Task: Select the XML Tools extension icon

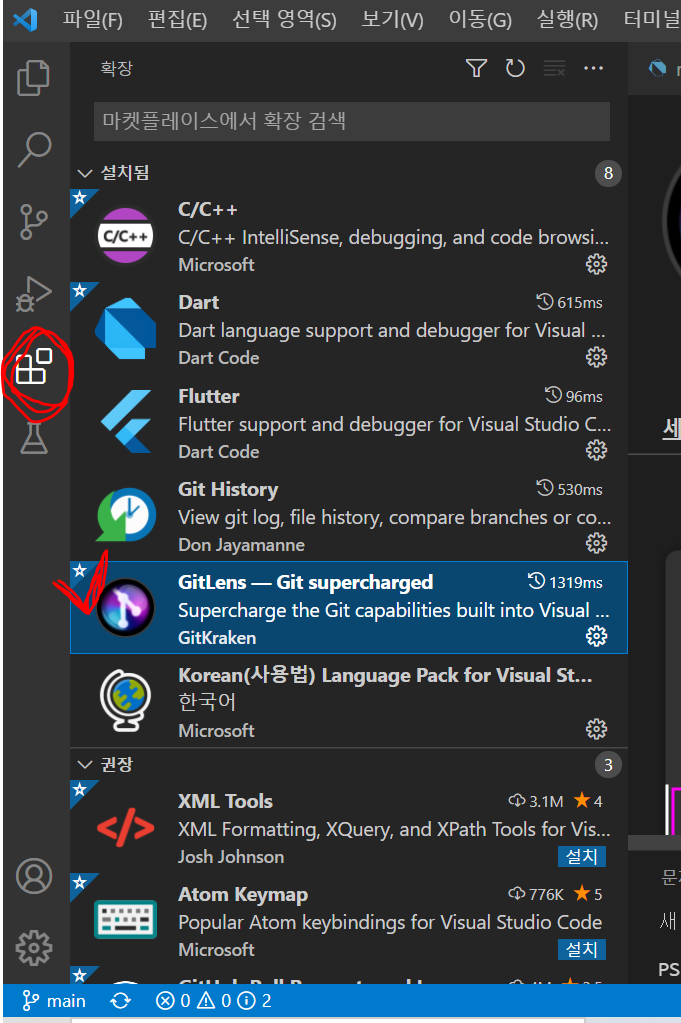Action: tap(126, 827)
